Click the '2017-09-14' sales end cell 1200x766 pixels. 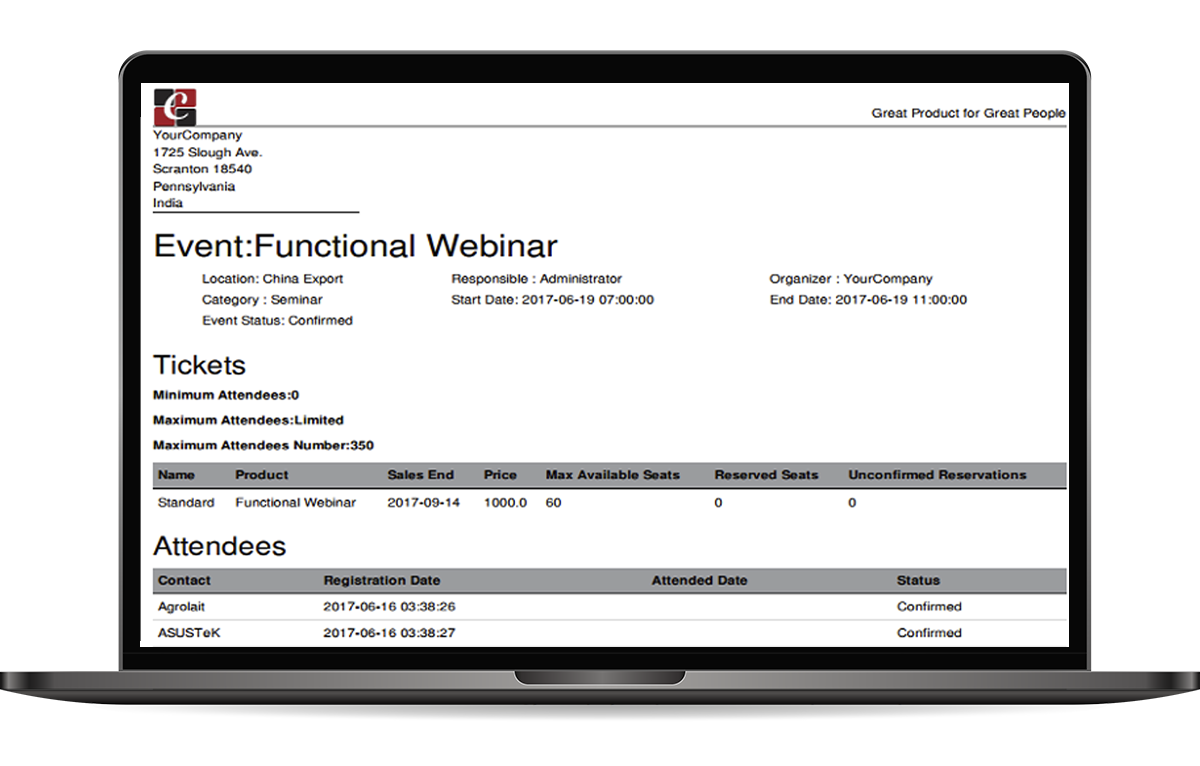pos(423,503)
